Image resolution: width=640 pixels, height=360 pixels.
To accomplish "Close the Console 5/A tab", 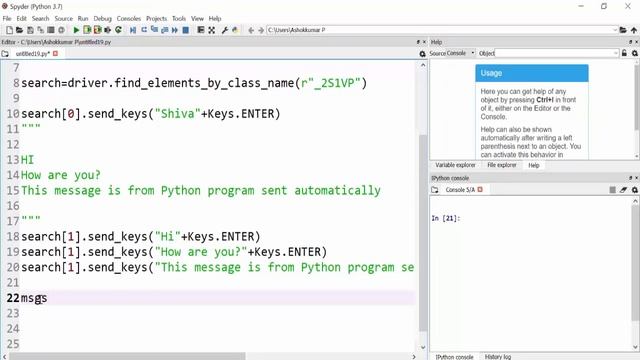I will tap(480, 189).
